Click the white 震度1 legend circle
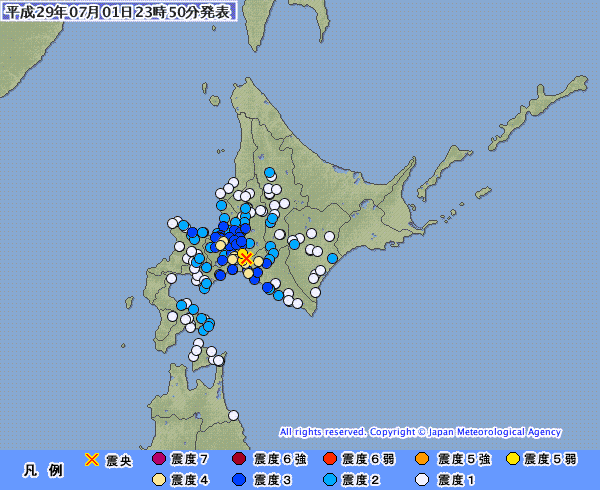Viewport: 600px width, 490px height. click(x=422, y=480)
